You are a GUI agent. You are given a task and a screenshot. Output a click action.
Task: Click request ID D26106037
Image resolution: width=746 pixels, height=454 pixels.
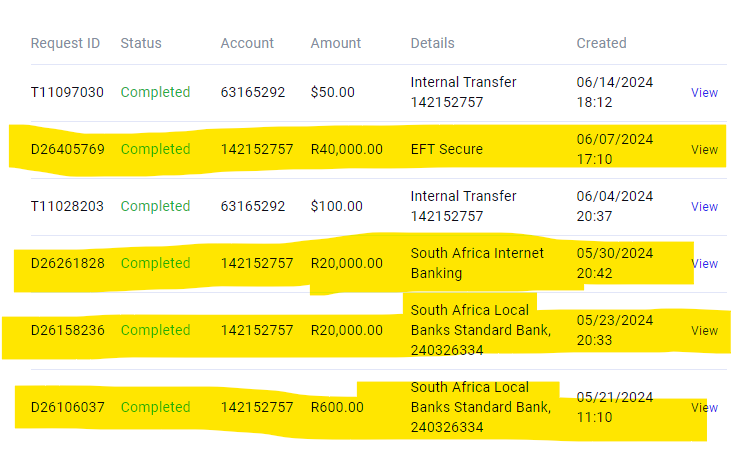(x=67, y=407)
